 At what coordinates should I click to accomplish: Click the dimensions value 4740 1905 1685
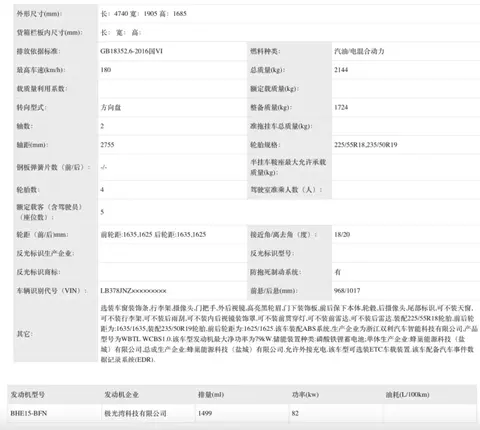coord(144,14)
